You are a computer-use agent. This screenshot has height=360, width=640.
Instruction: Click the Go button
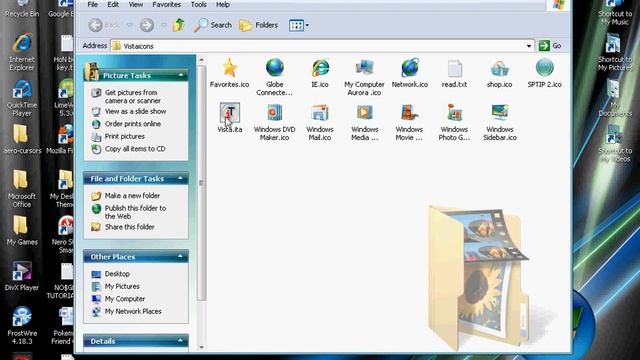tap(550, 46)
